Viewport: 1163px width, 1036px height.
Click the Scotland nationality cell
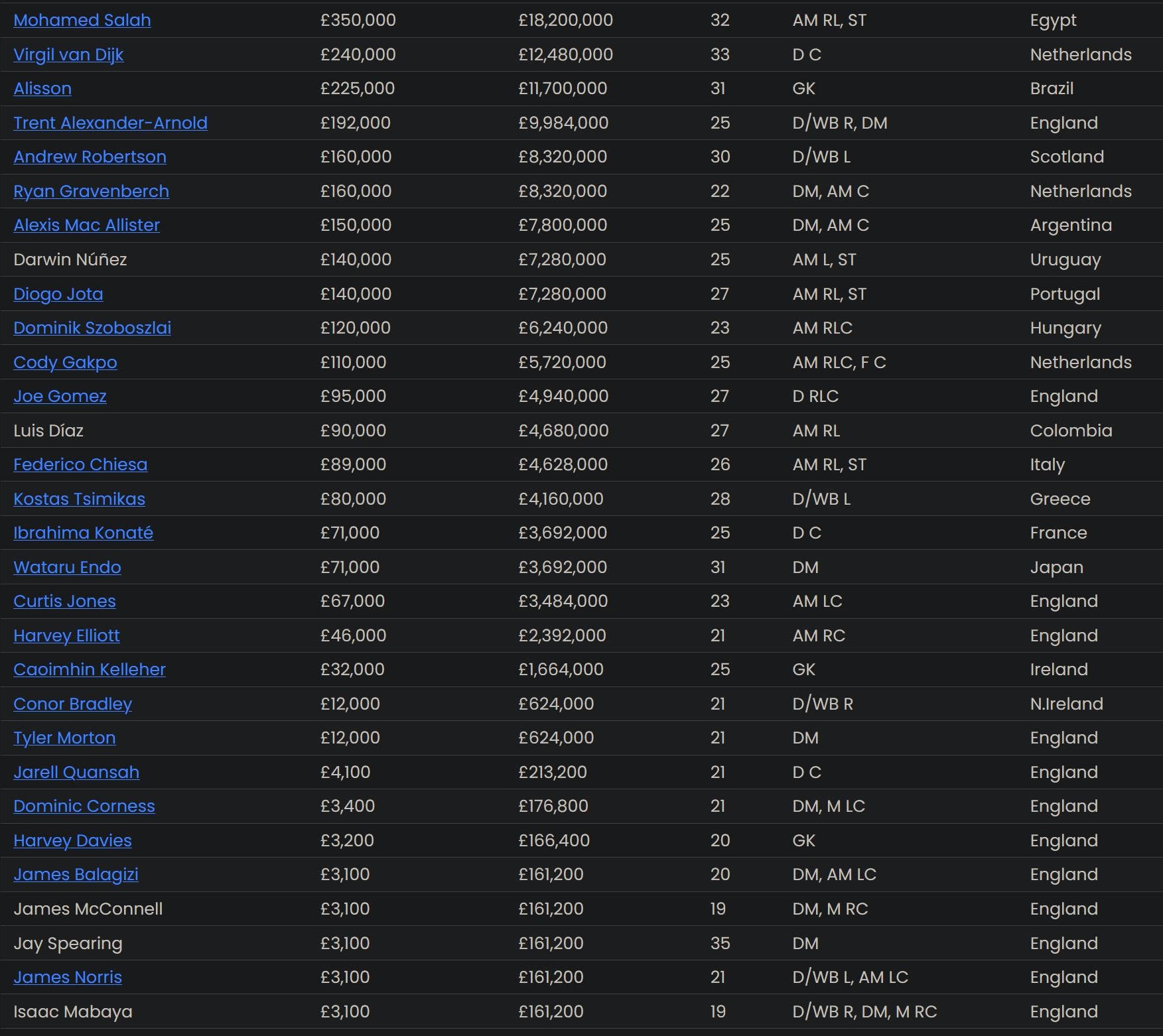pos(1067,157)
